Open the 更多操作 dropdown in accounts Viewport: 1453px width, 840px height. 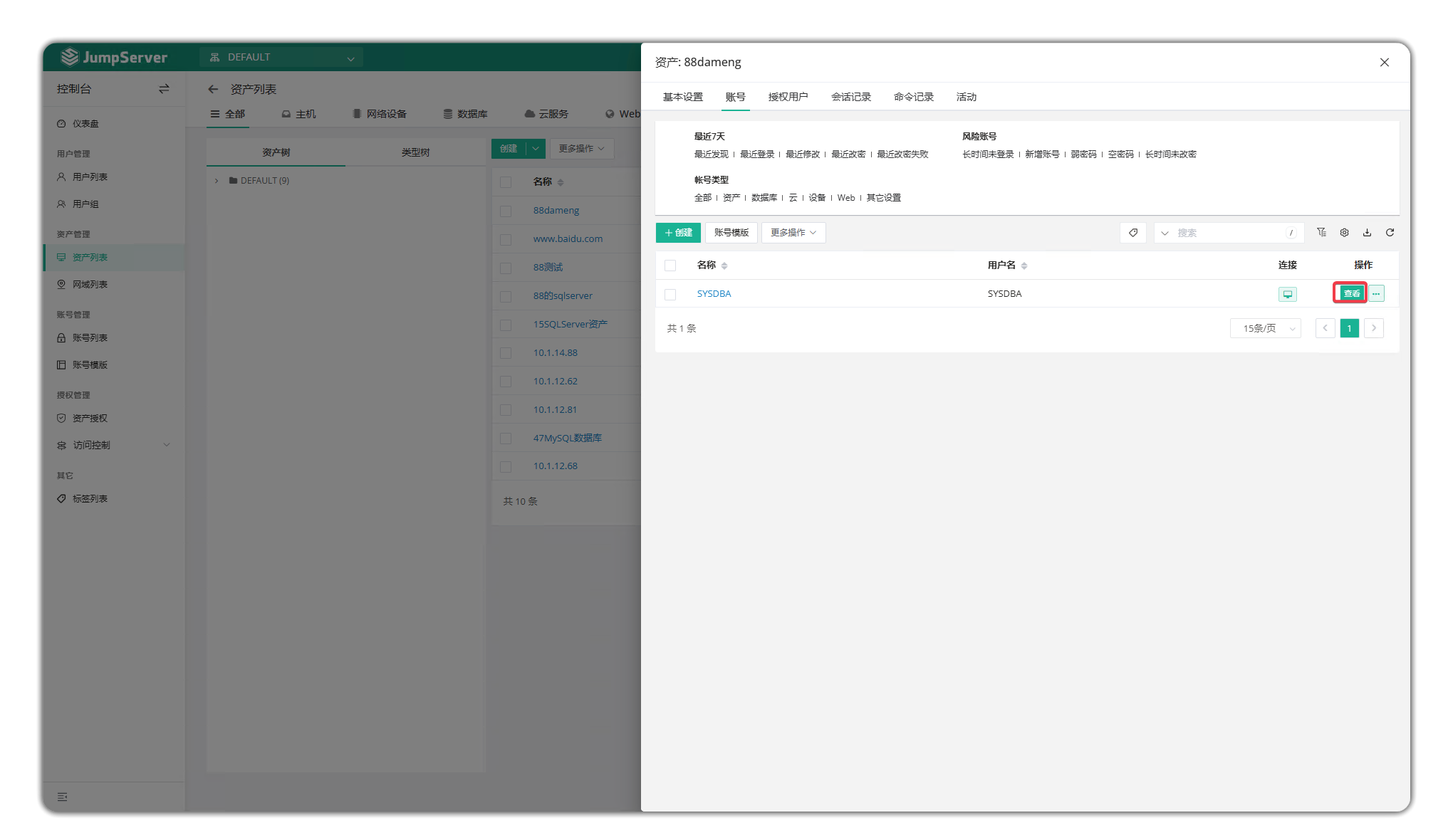coord(793,233)
